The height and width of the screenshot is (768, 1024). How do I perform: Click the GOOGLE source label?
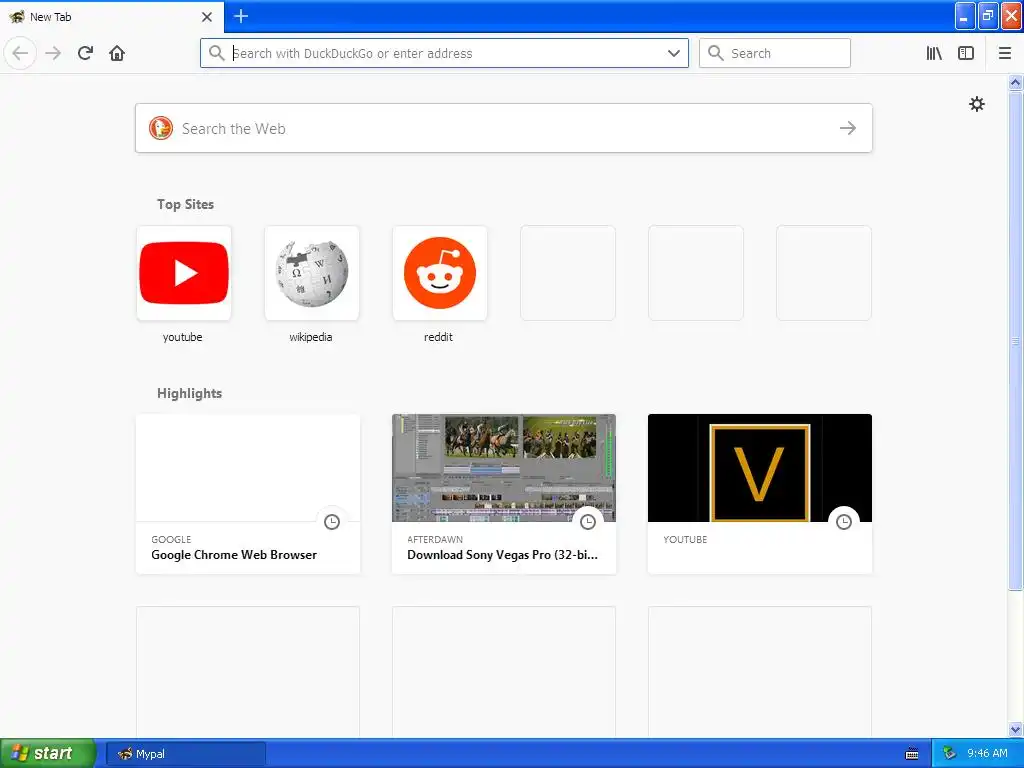(x=171, y=539)
